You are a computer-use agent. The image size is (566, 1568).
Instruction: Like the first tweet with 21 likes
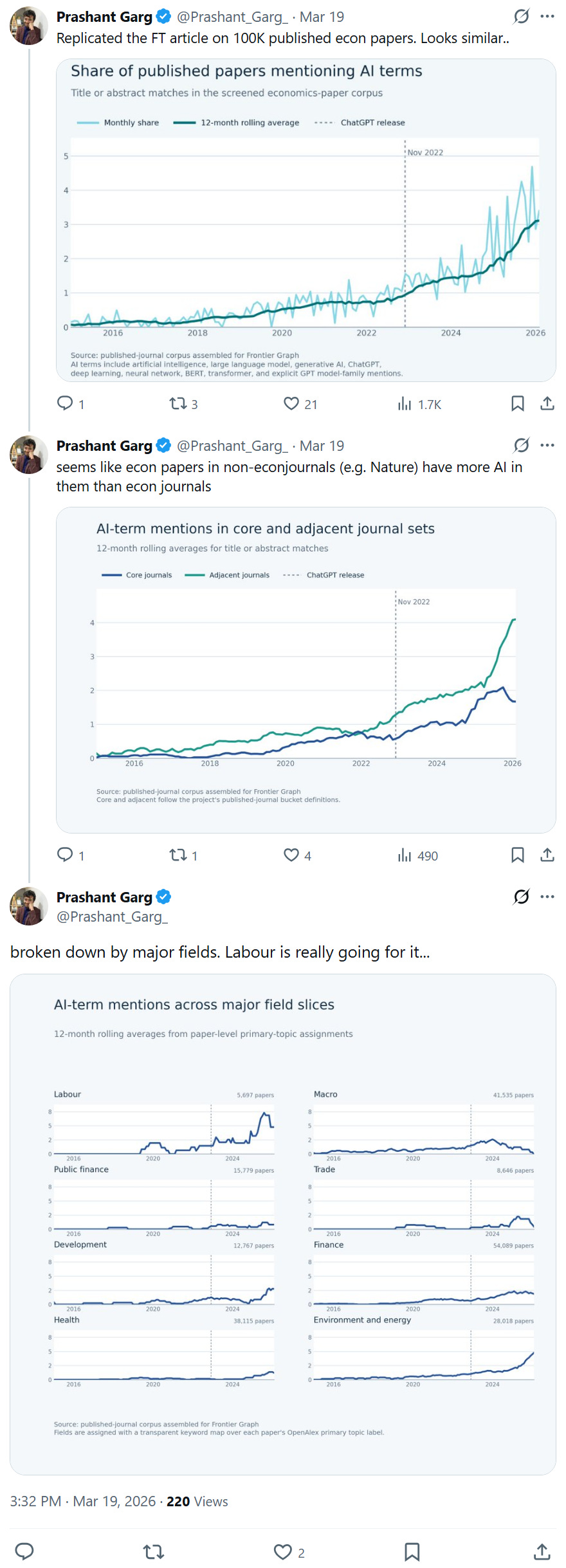click(x=291, y=403)
